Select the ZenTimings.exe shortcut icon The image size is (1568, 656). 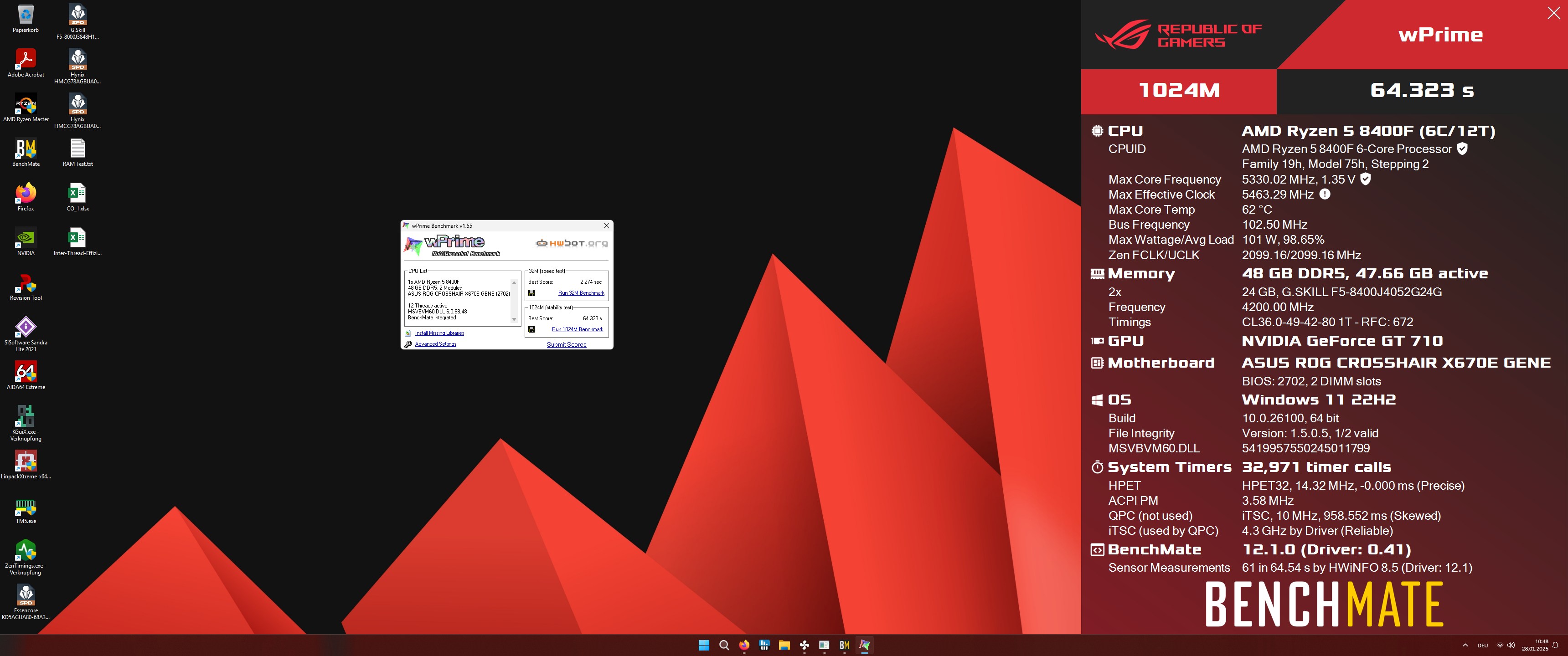[26, 557]
